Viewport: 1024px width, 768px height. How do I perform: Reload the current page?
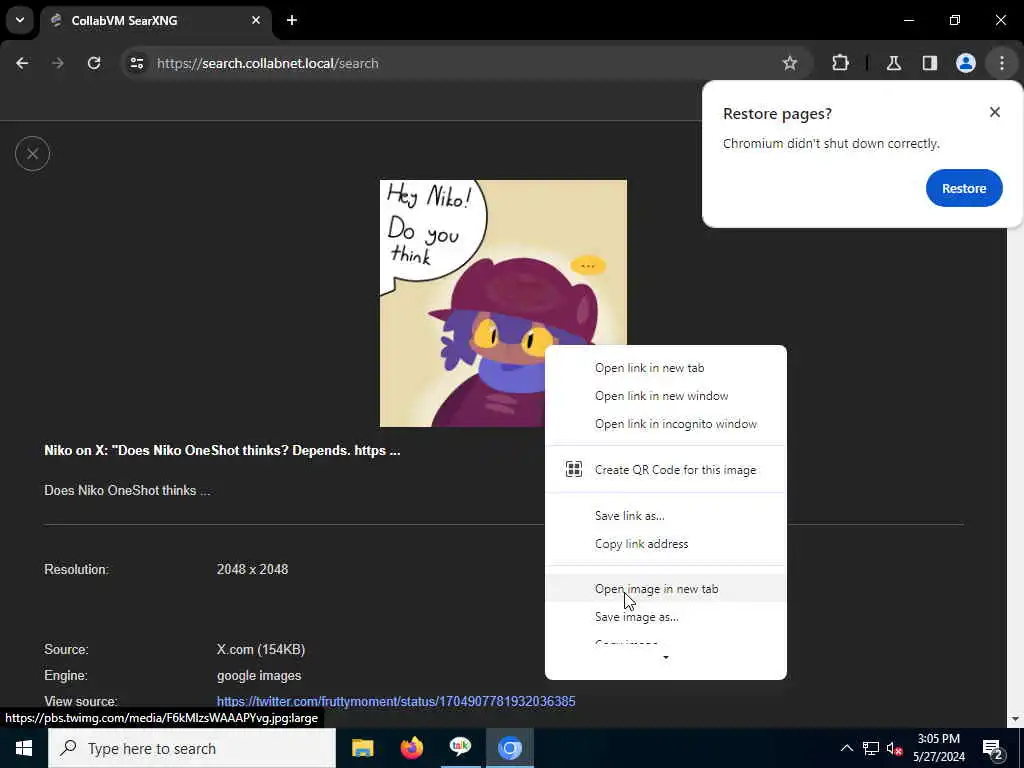click(94, 63)
